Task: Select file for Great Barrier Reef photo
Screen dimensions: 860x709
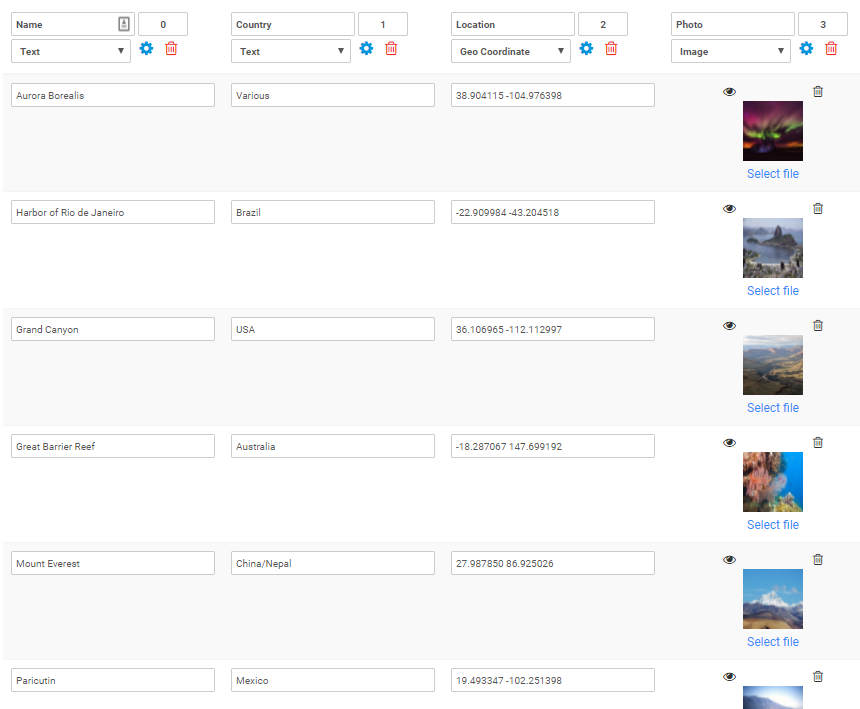Action: (773, 525)
